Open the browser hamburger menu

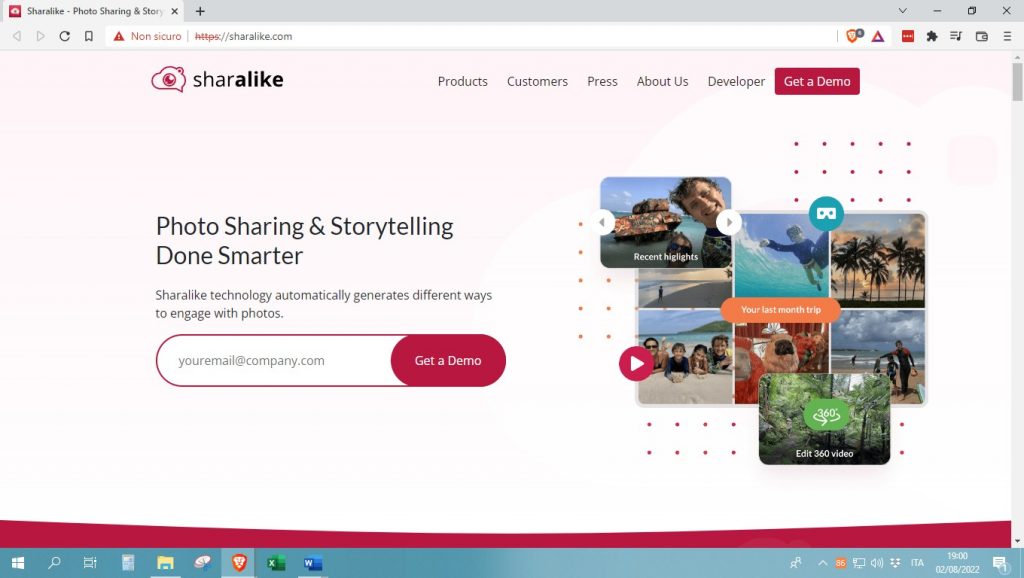(1008, 36)
